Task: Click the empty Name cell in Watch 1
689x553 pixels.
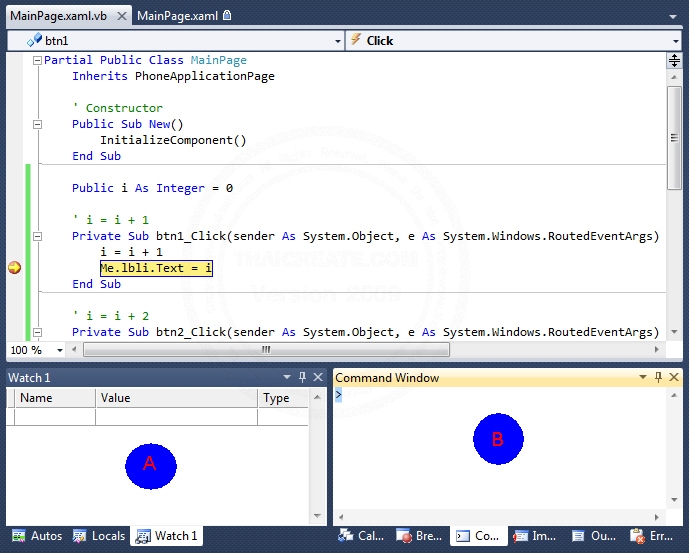Action: (56, 417)
